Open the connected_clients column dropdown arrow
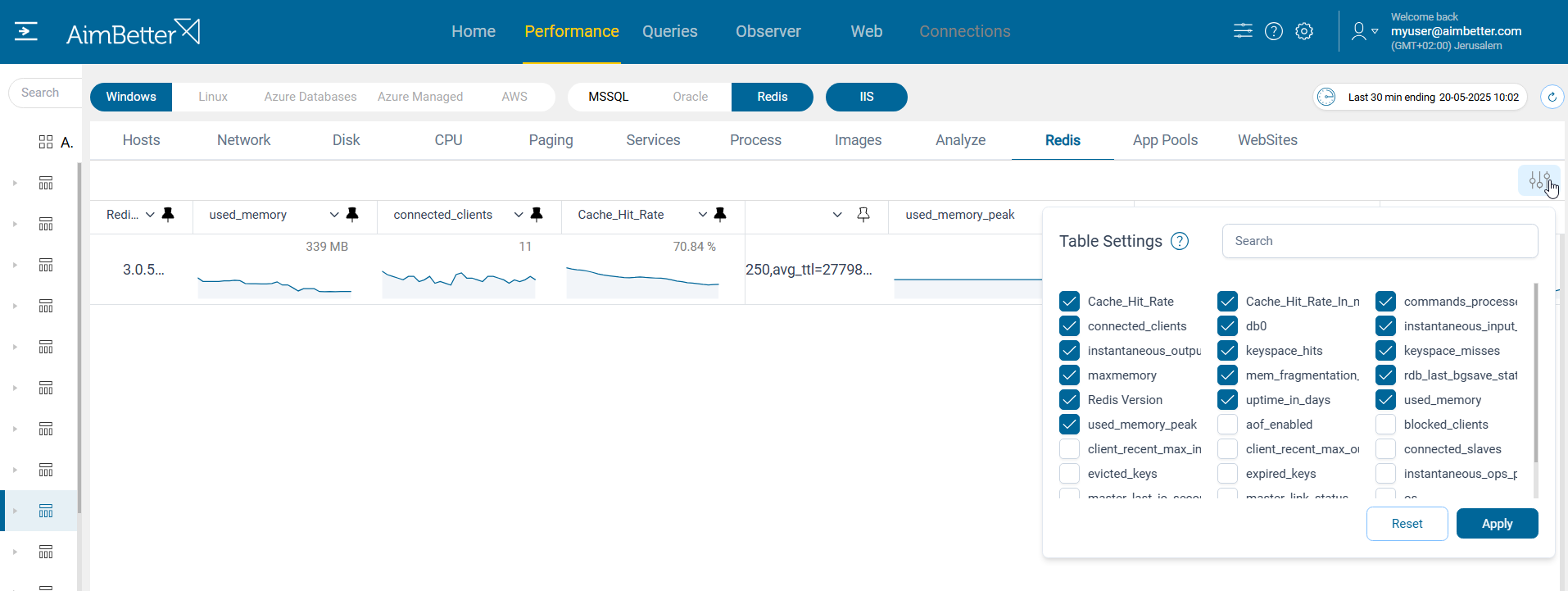The image size is (1568, 591). 519,215
